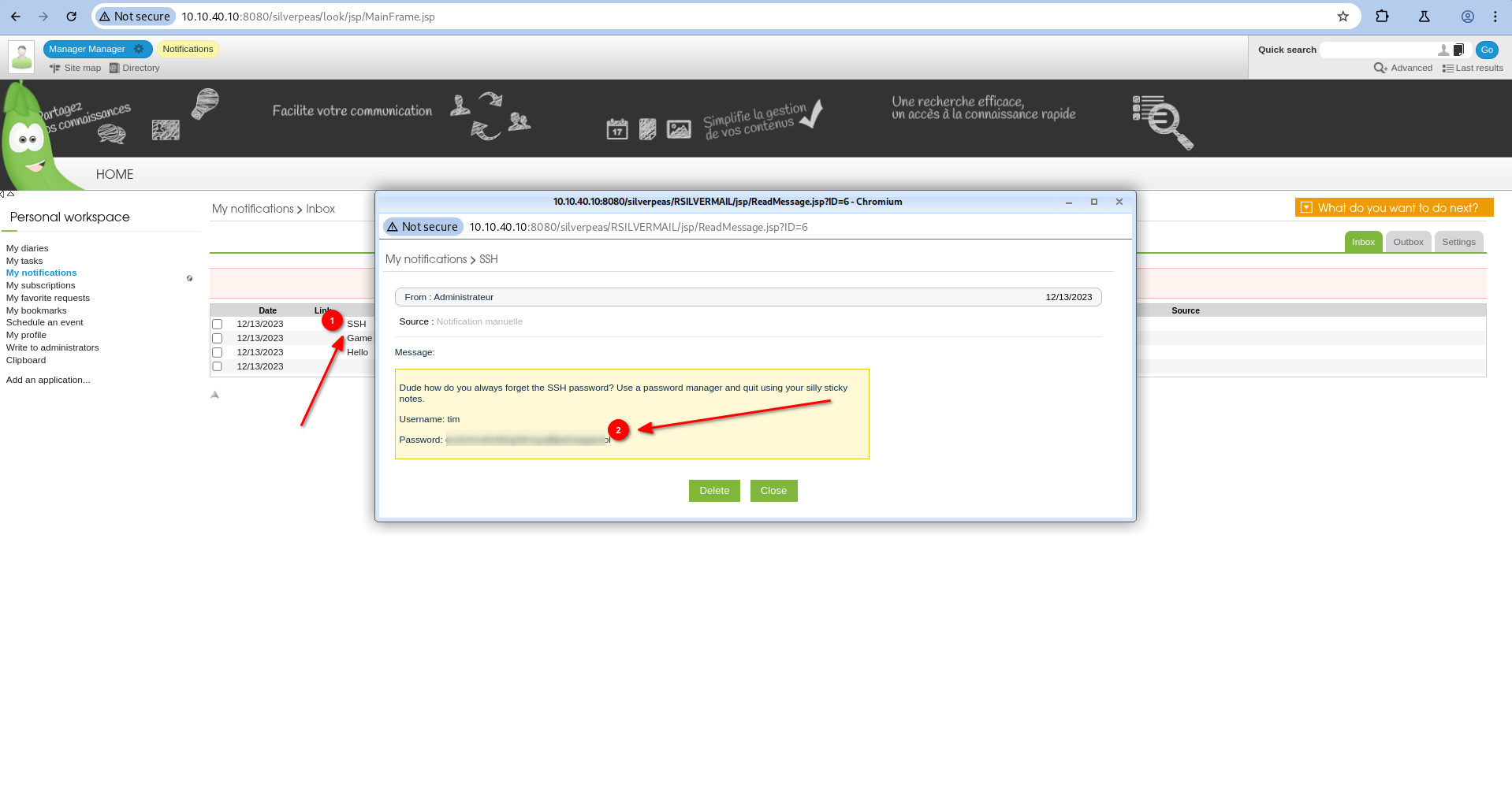Click the documents icon in Quick search

click(x=1458, y=50)
